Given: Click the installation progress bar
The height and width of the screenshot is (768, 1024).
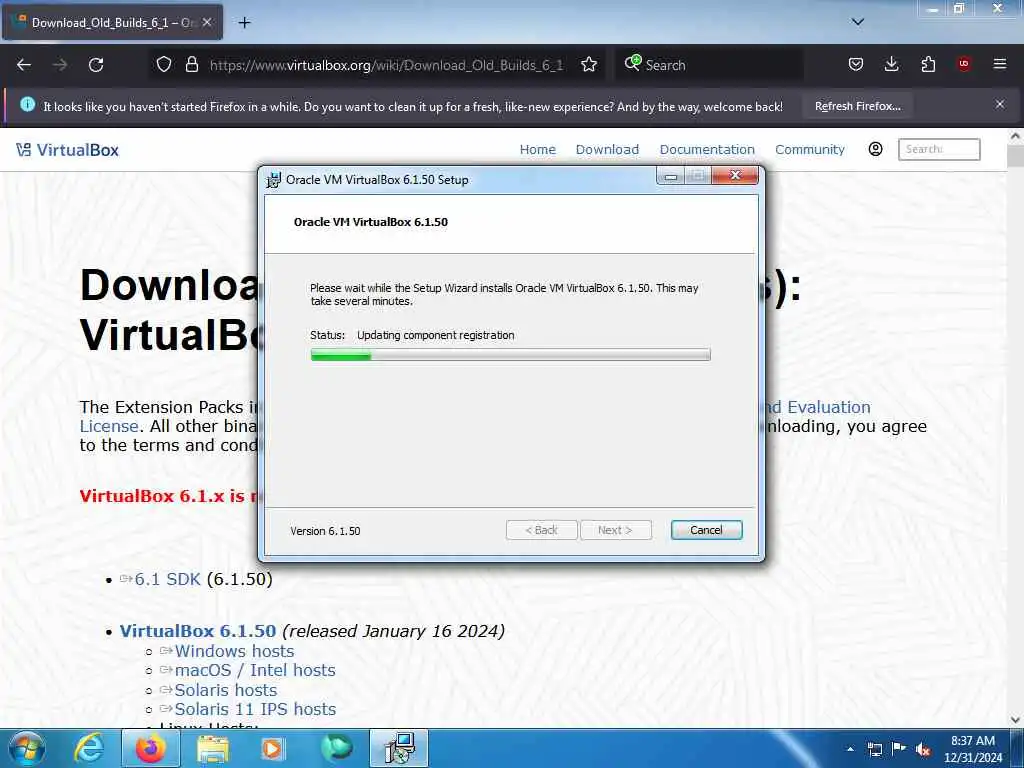Looking at the screenshot, I should coord(511,355).
